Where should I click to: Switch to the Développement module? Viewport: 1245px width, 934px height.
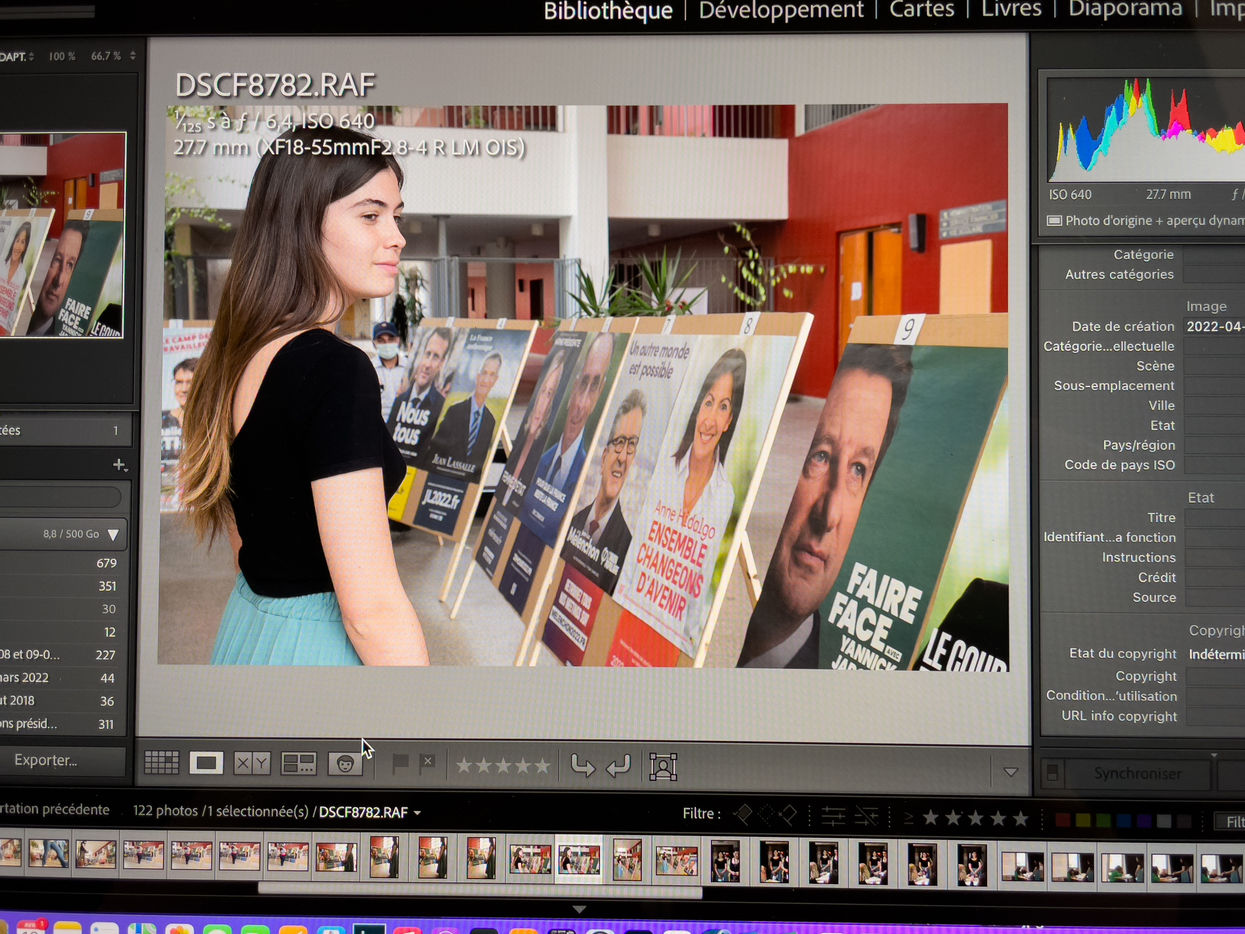[x=780, y=11]
